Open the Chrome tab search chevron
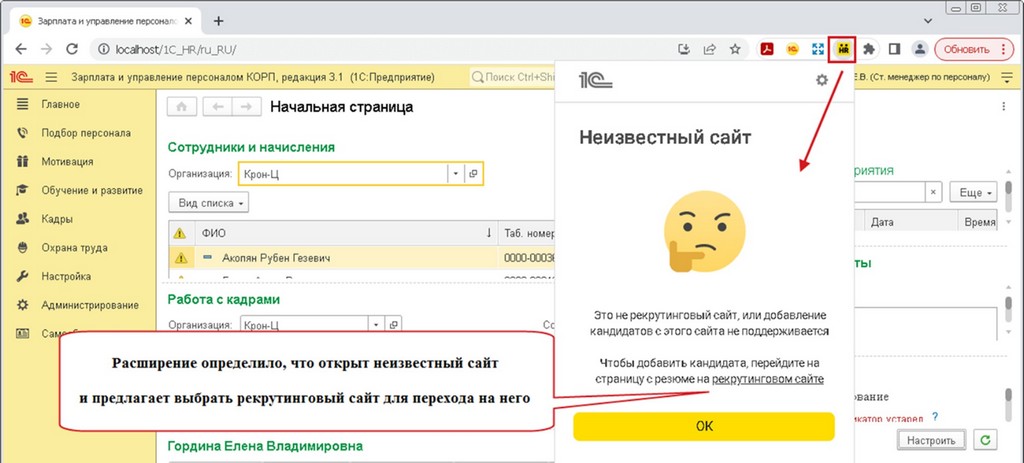 929,21
